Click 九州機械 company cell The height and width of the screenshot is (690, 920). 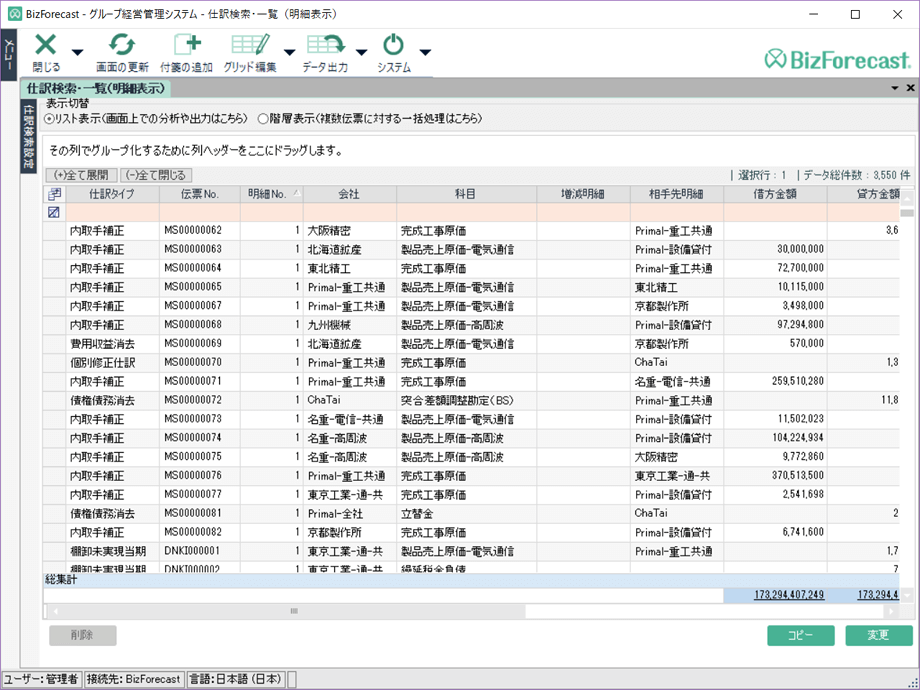coord(350,325)
